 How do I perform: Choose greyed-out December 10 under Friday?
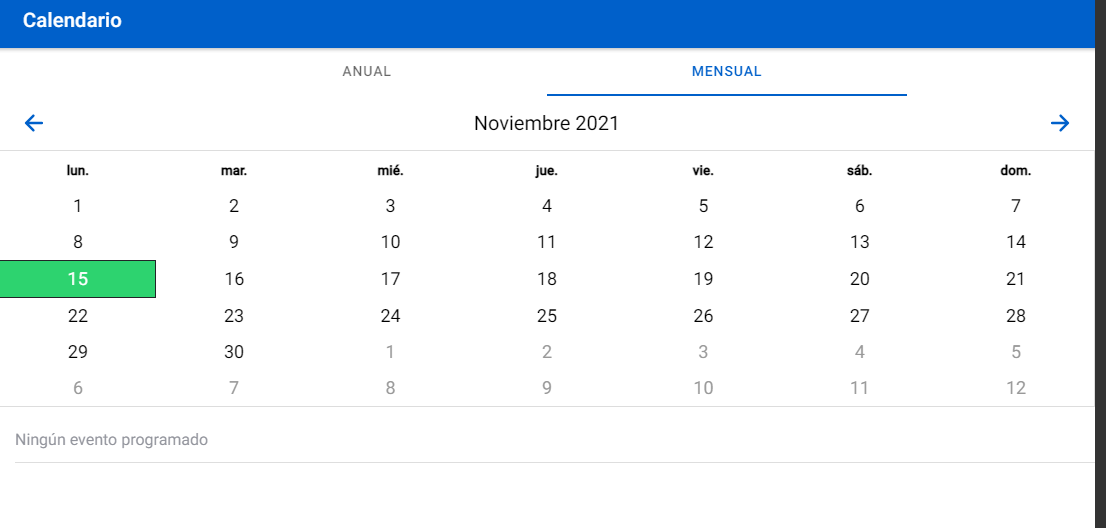703,388
